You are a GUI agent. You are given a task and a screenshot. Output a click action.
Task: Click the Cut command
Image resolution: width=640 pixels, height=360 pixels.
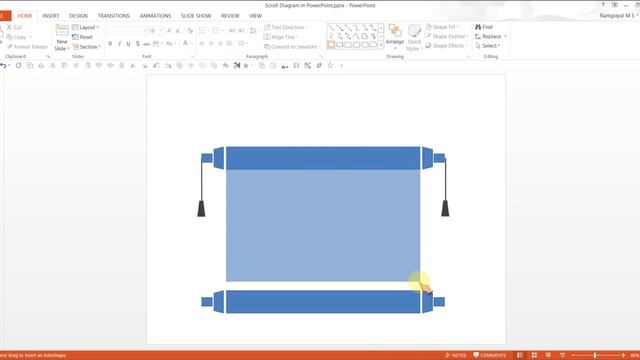(14, 27)
